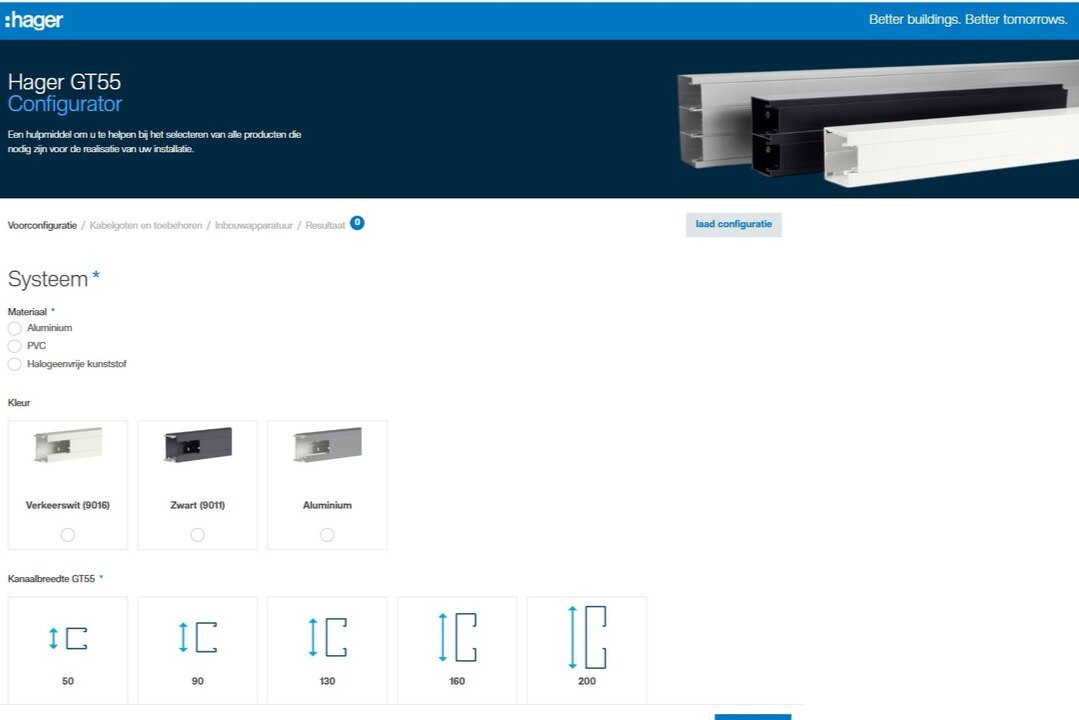Choose Halogeenvrije kunststof material option
1079x720 pixels.
click(14, 364)
